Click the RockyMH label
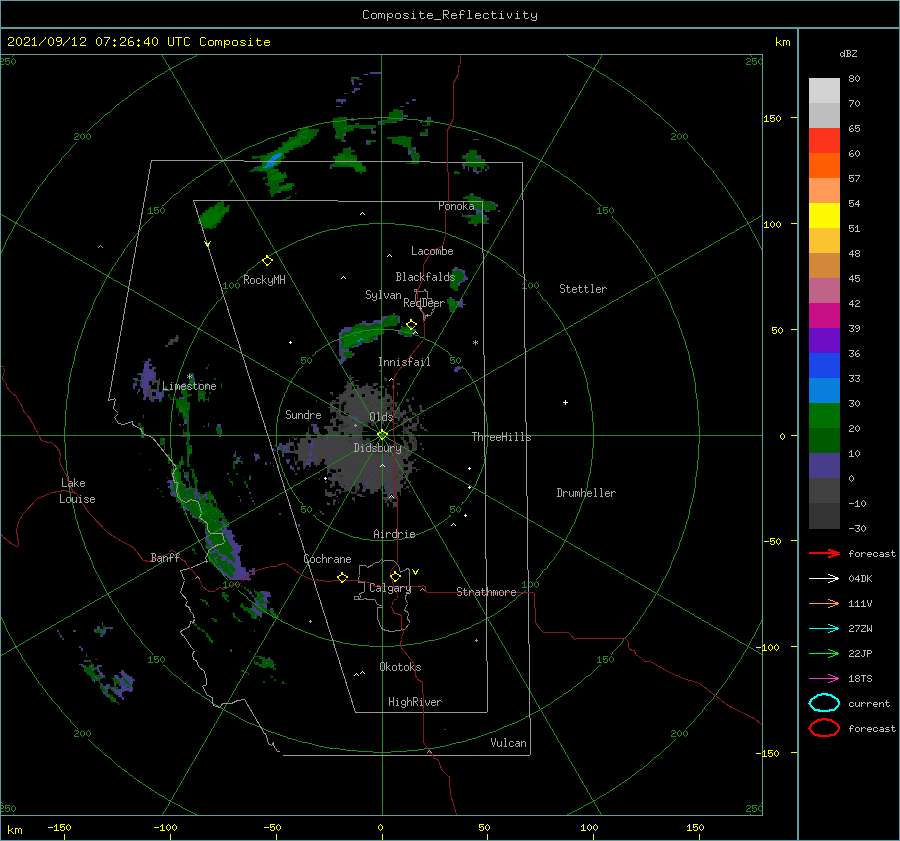 (264, 280)
